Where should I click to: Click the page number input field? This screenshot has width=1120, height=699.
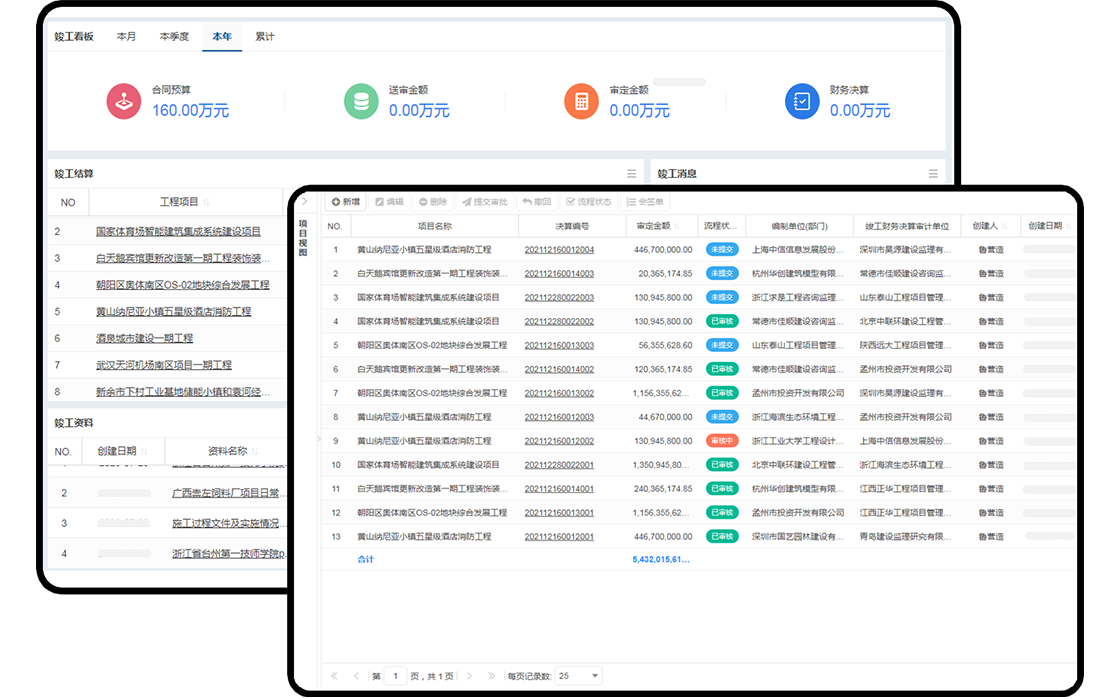click(x=396, y=677)
